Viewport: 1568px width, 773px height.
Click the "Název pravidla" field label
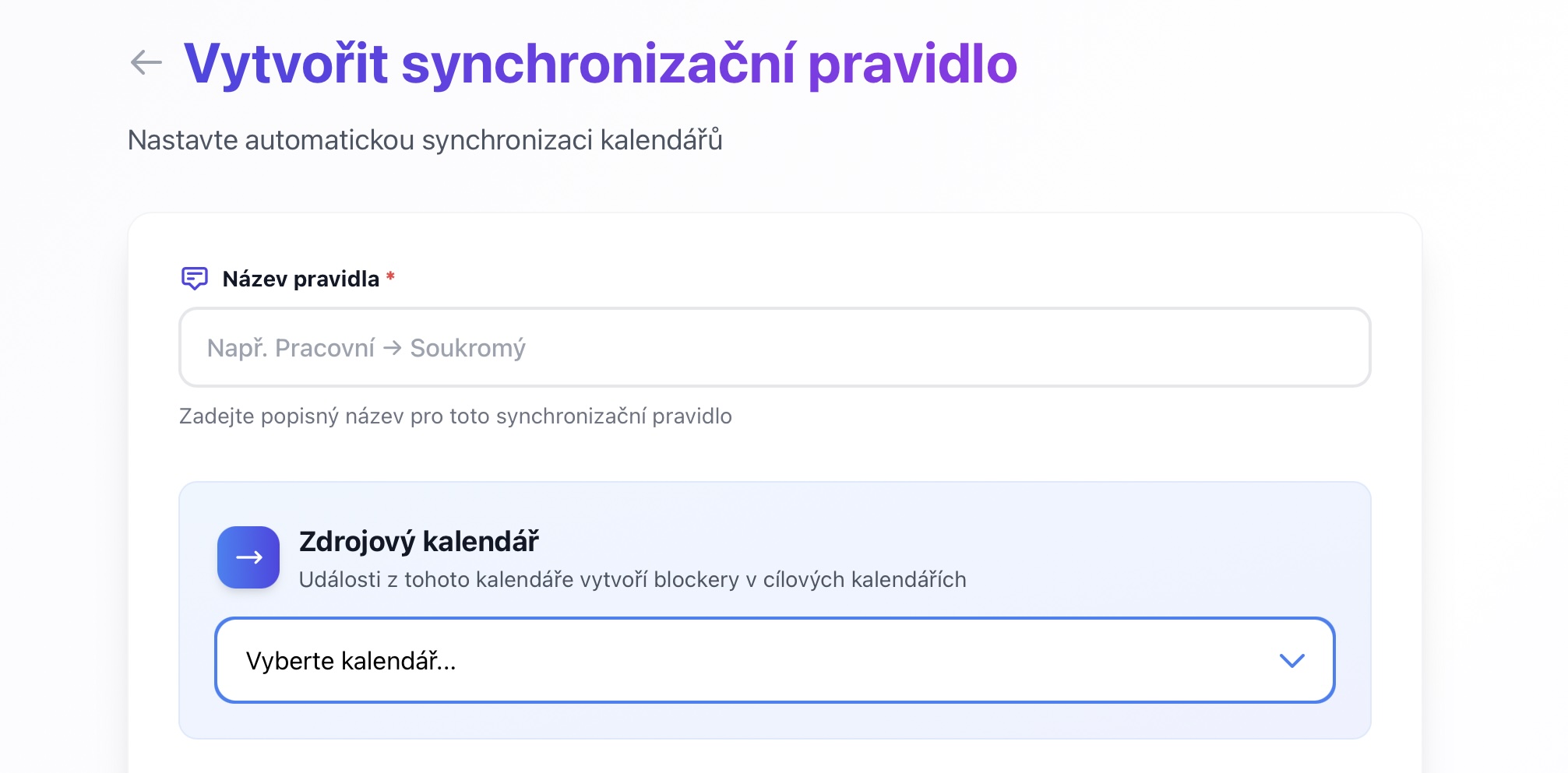pos(301,279)
